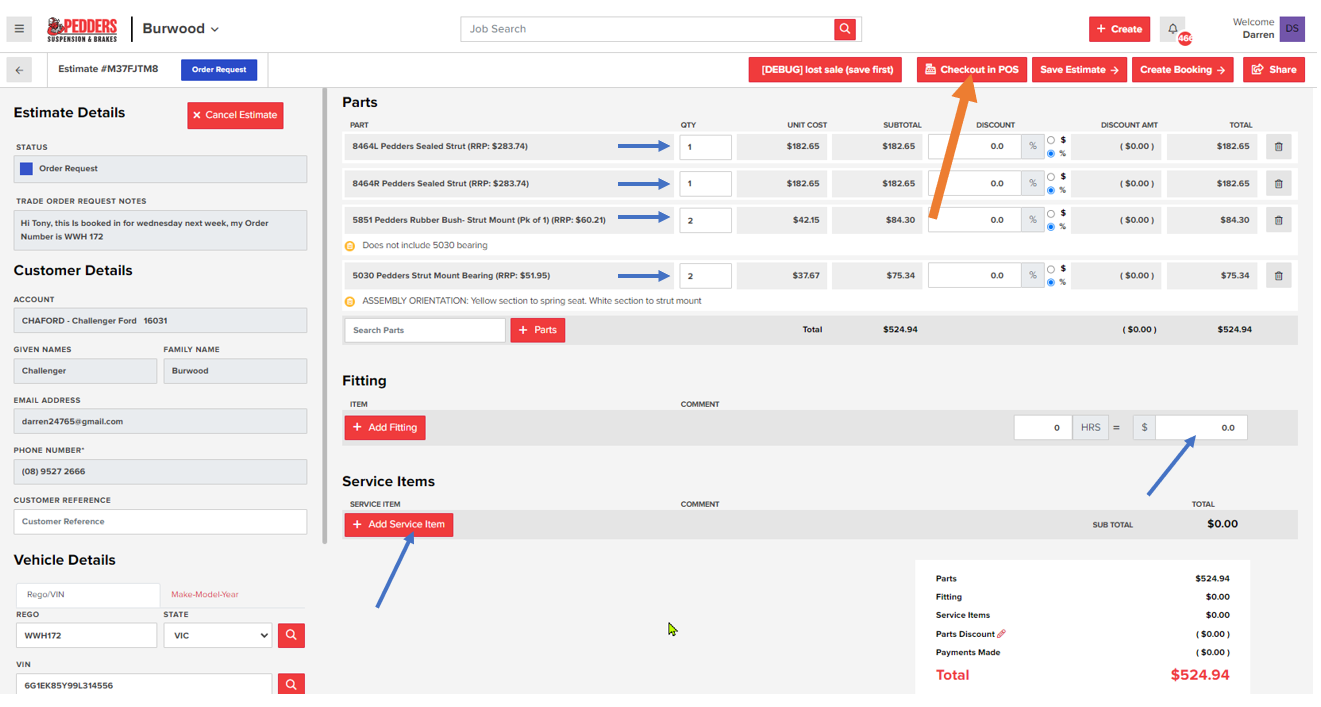Delete the 8464L Pedders Sealed Strut row
This screenshot has width=1321, height=707.
tap(1278, 147)
